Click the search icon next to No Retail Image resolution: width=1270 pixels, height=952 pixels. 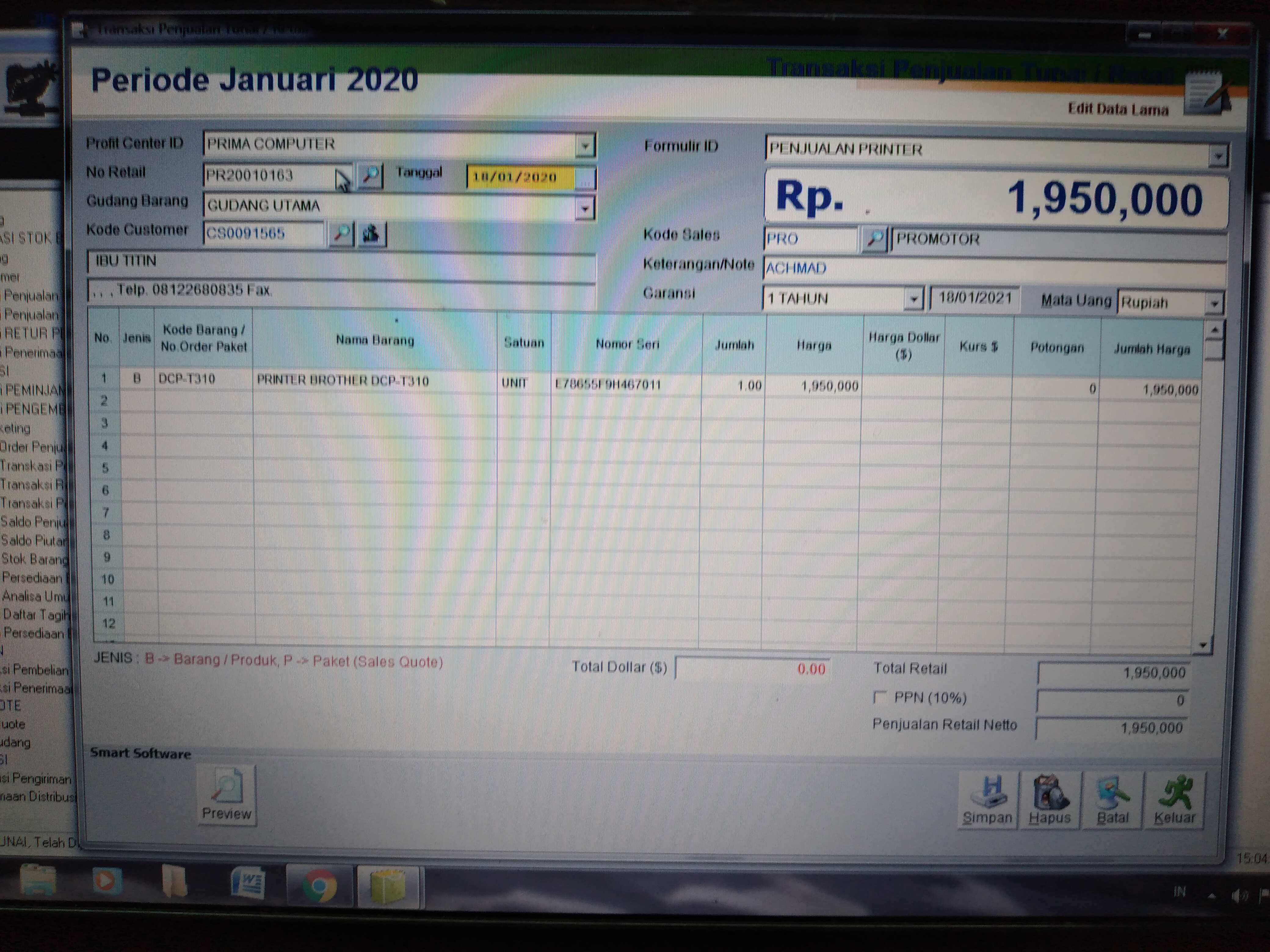(x=370, y=175)
